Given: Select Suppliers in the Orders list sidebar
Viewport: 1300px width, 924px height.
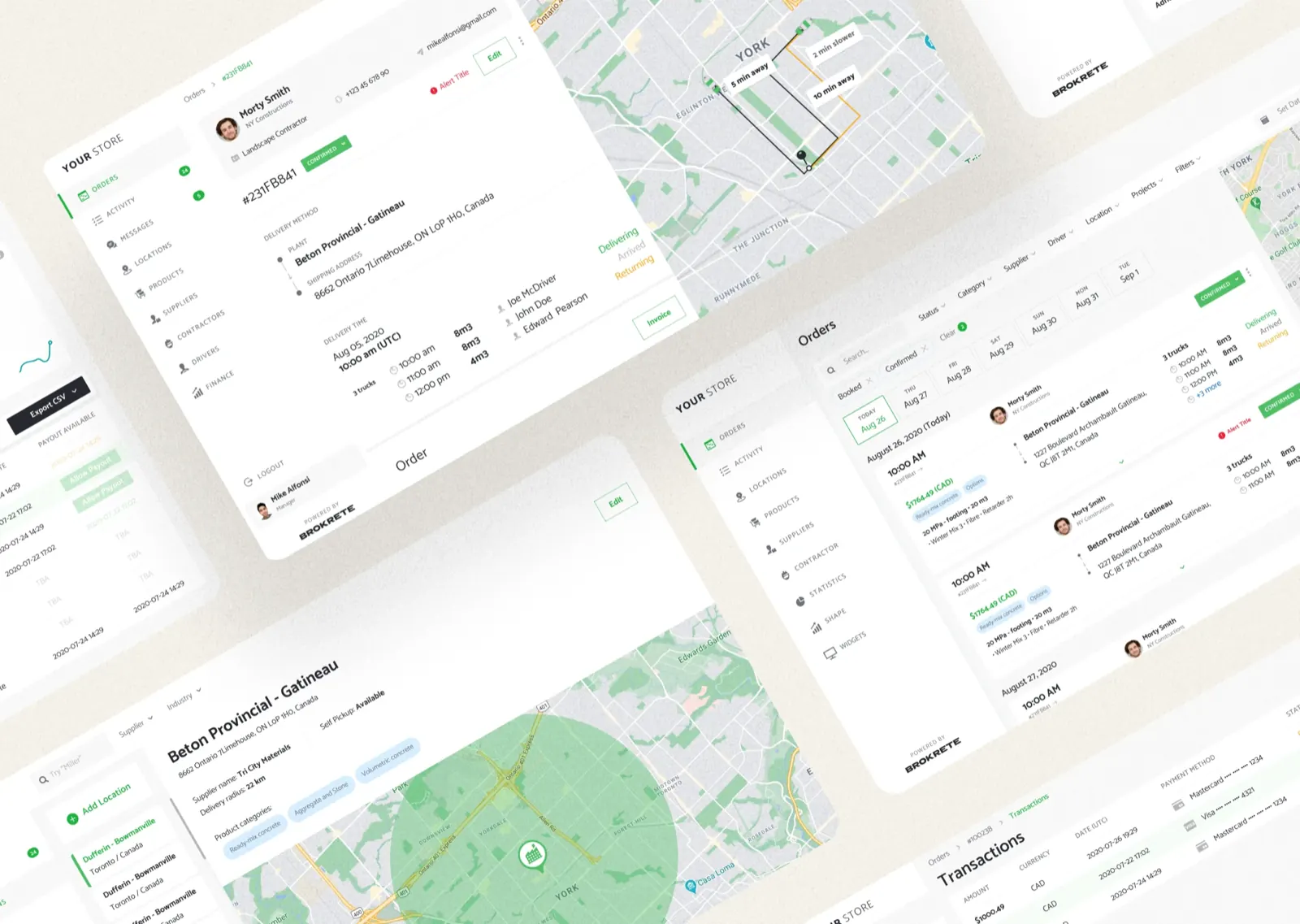Looking at the screenshot, I should click(788, 536).
